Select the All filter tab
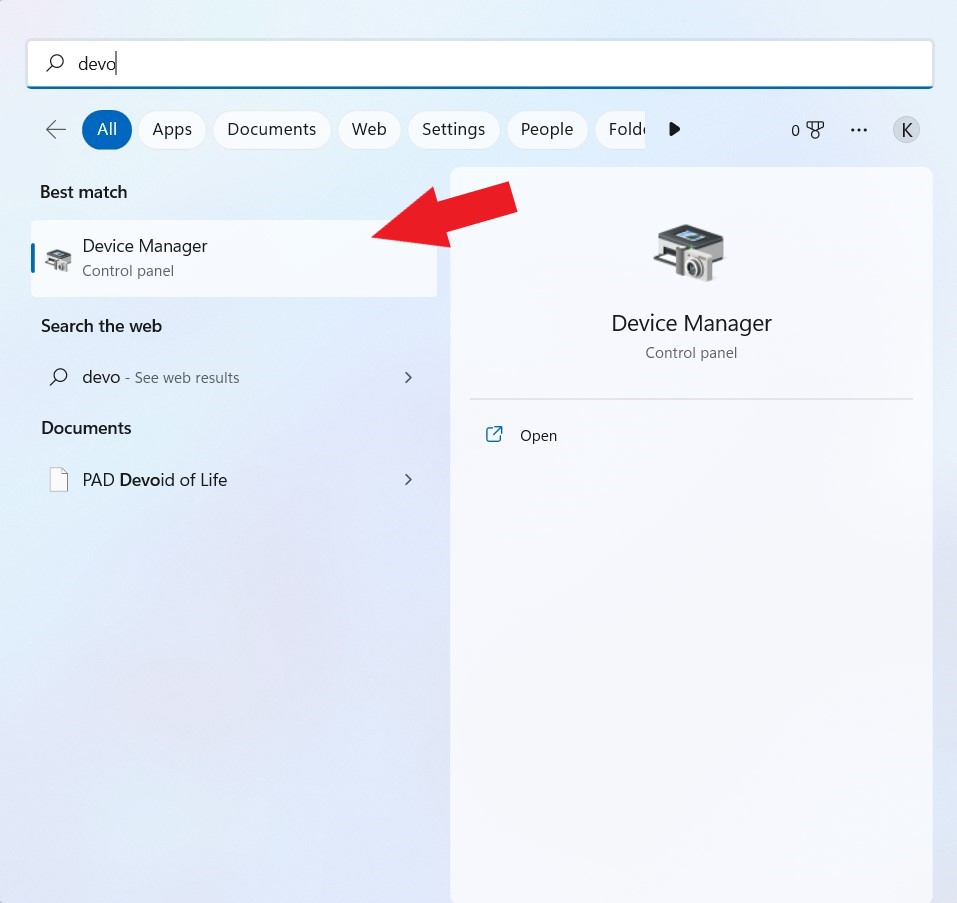The height and width of the screenshot is (903, 957). [107, 129]
